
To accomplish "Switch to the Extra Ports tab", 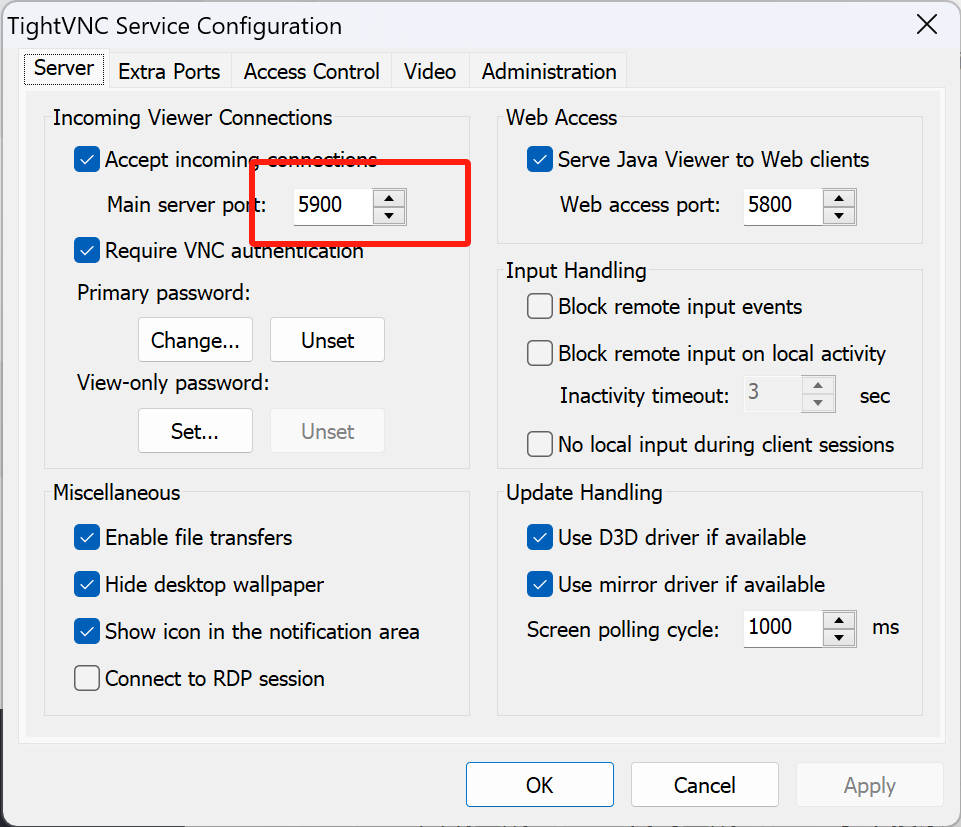I will click(168, 71).
